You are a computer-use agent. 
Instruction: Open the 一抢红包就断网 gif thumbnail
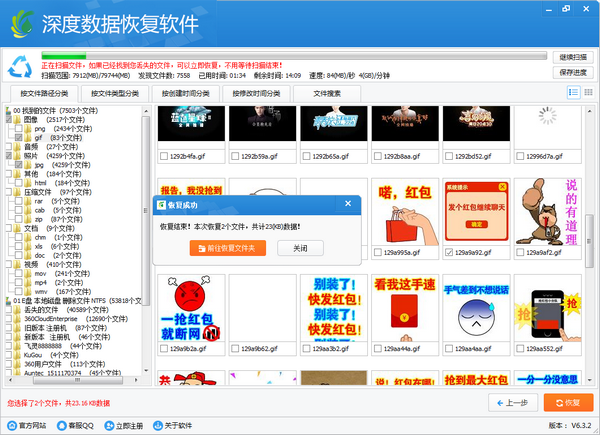tap(191, 308)
